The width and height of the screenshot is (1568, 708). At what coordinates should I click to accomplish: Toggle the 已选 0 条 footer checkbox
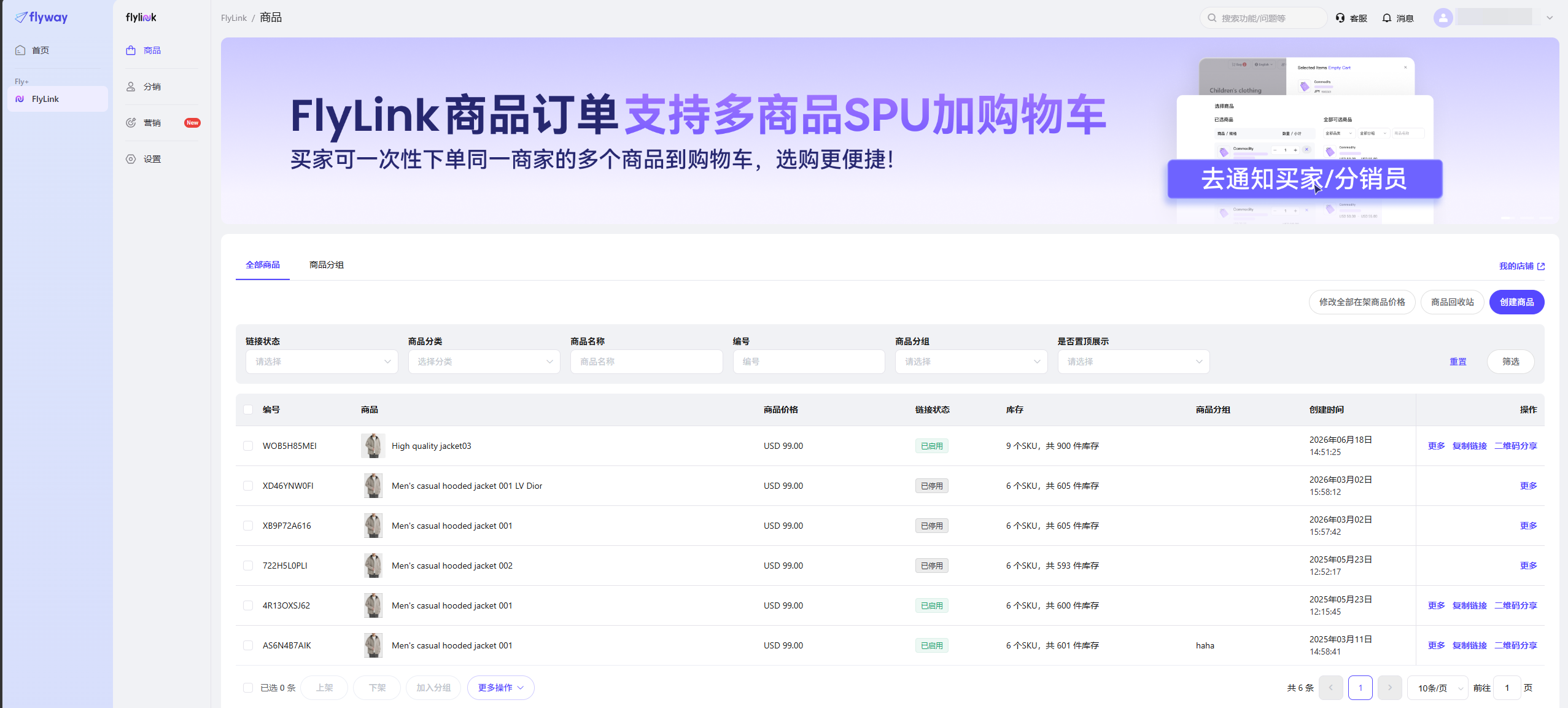tap(248, 688)
